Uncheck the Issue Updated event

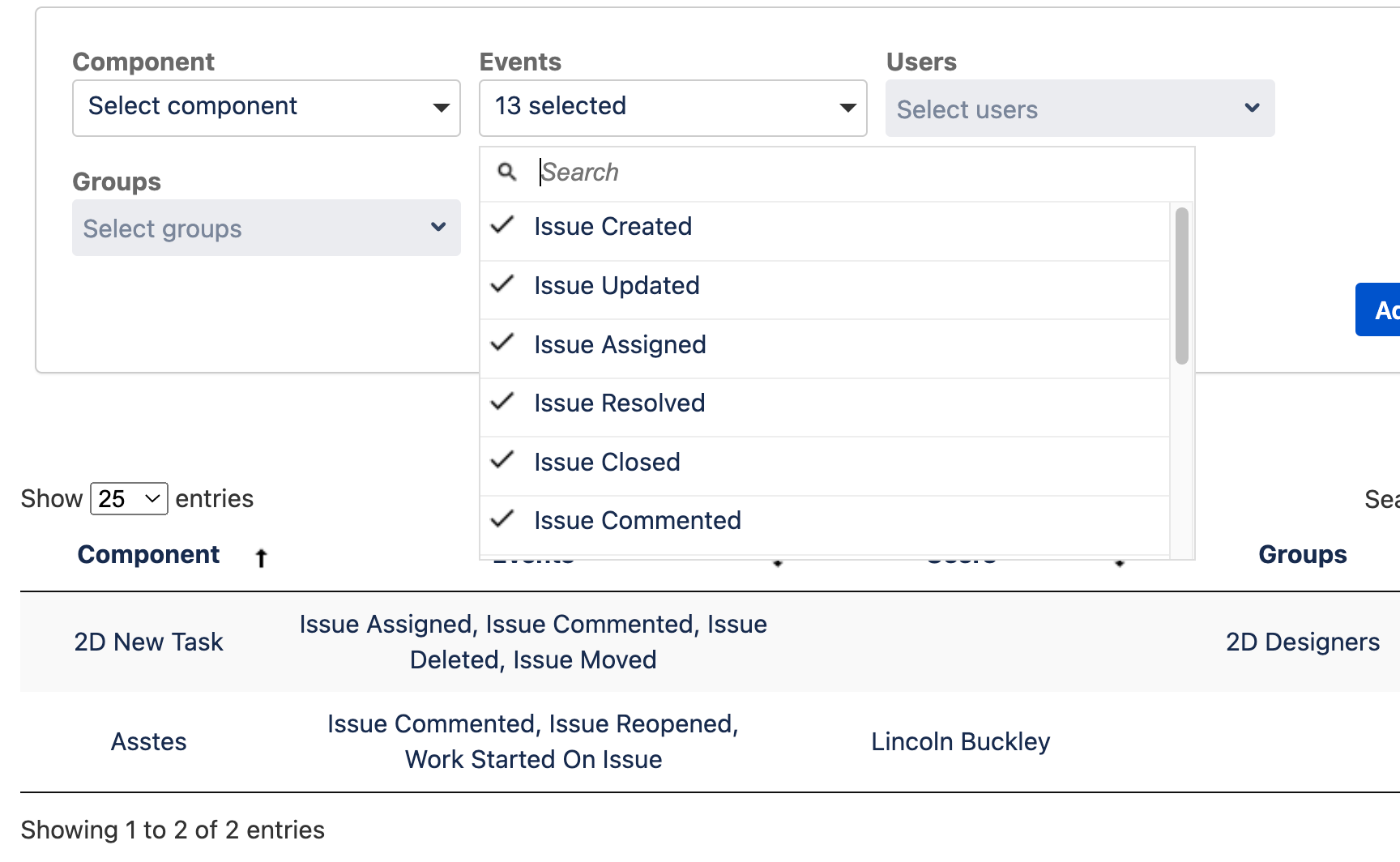(x=616, y=286)
